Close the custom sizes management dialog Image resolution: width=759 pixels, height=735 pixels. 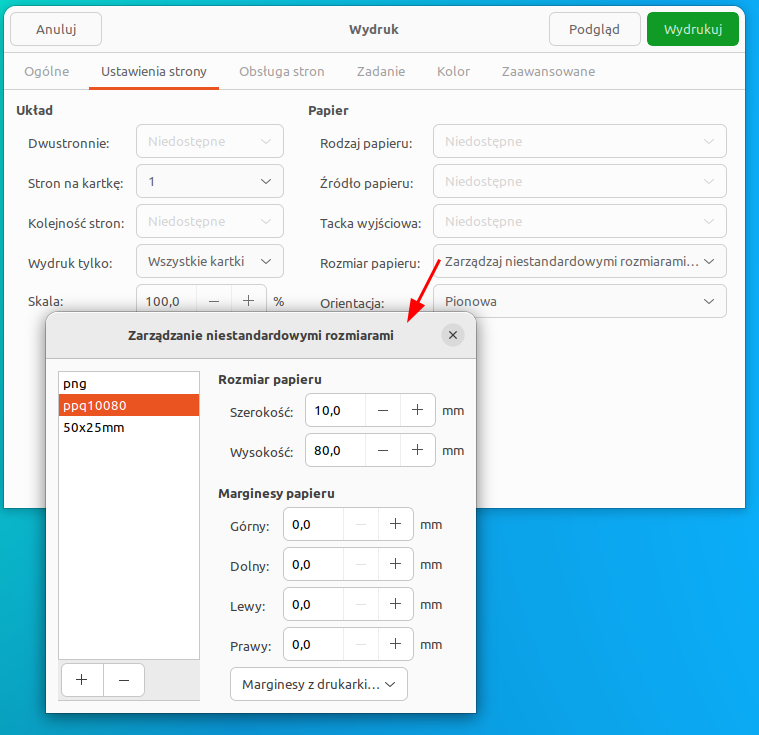[x=453, y=336]
